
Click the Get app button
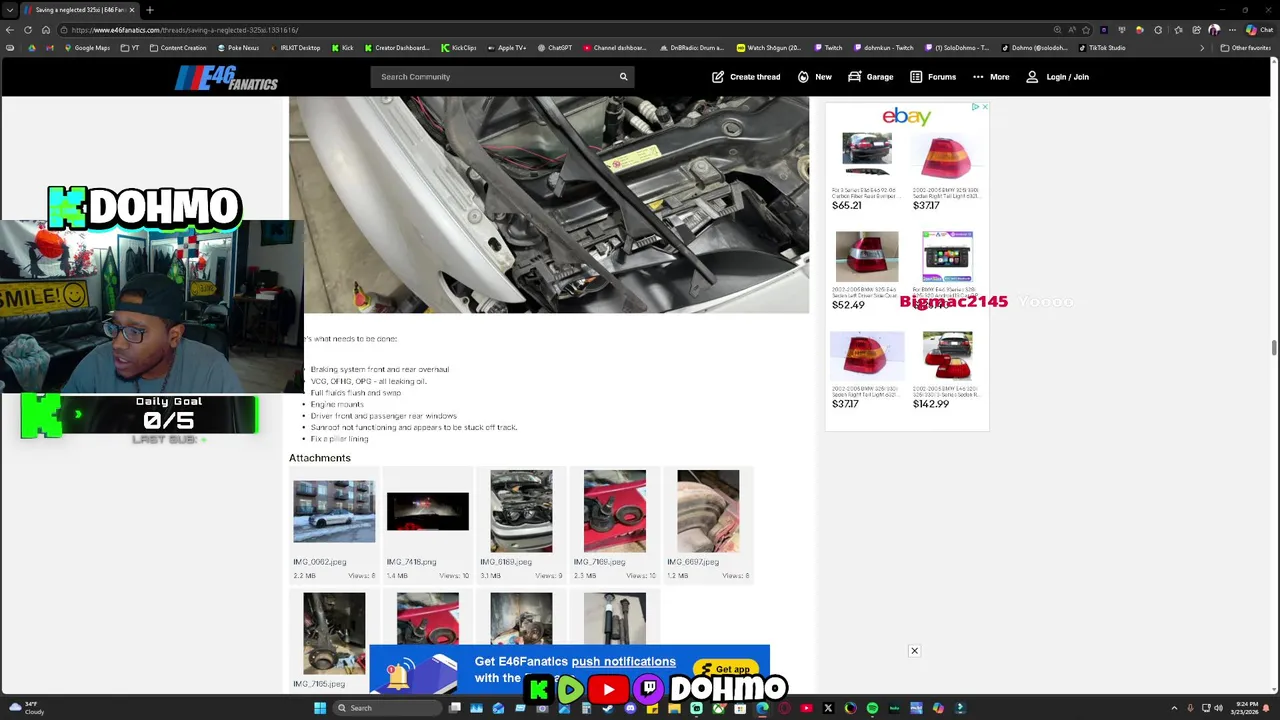(726, 669)
